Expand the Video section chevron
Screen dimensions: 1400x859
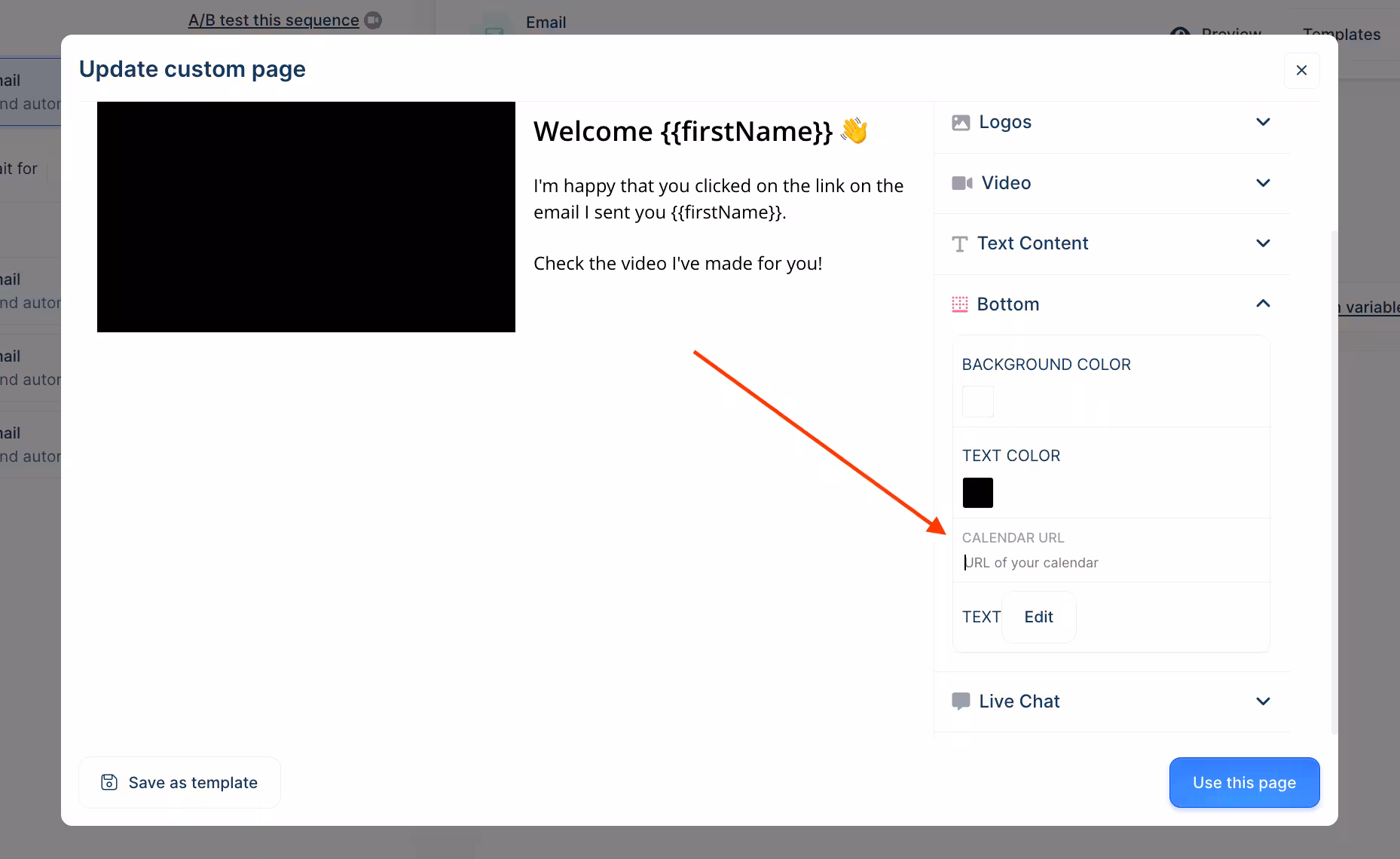point(1264,183)
